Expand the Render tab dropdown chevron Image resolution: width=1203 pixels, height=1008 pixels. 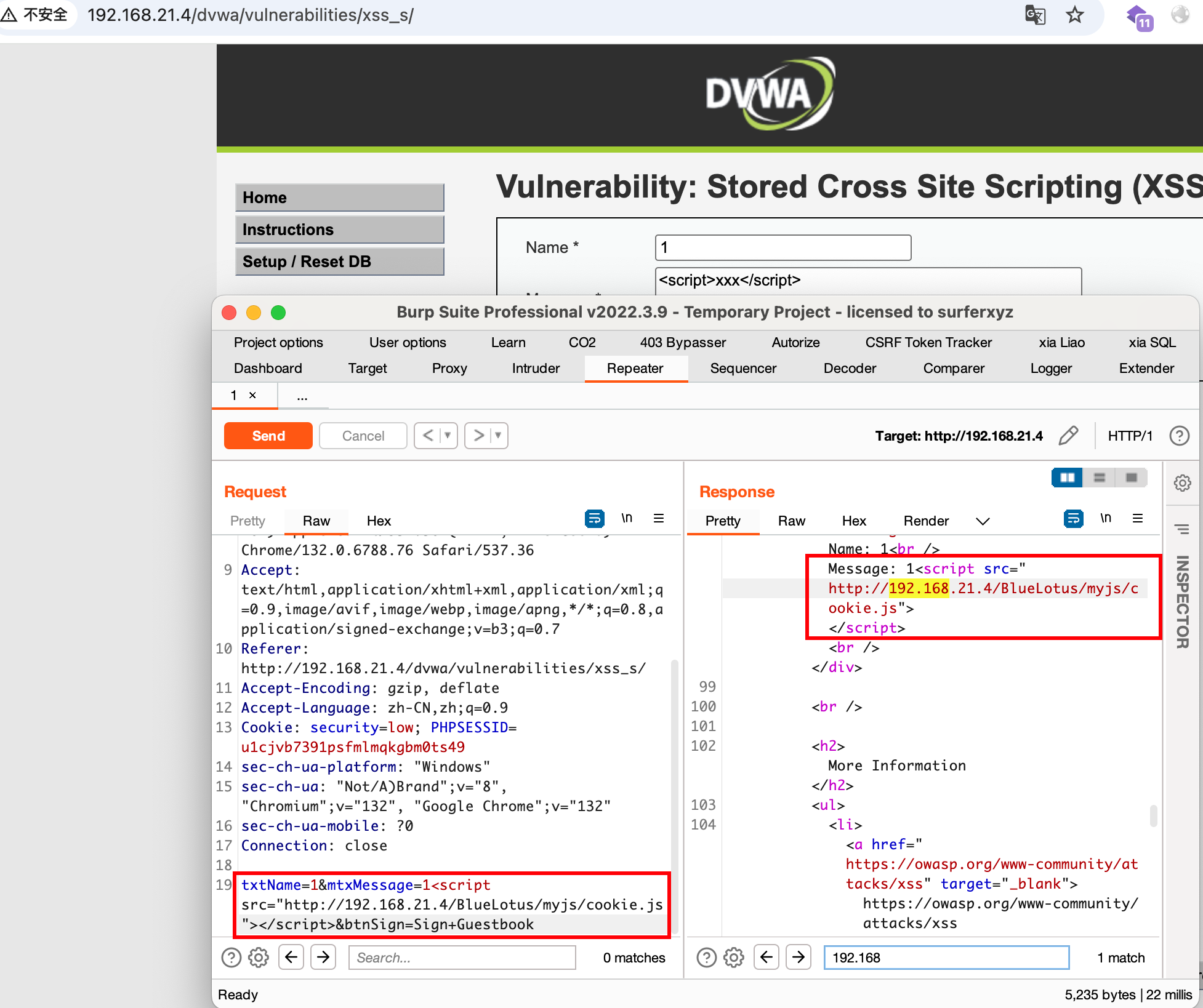click(x=983, y=521)
